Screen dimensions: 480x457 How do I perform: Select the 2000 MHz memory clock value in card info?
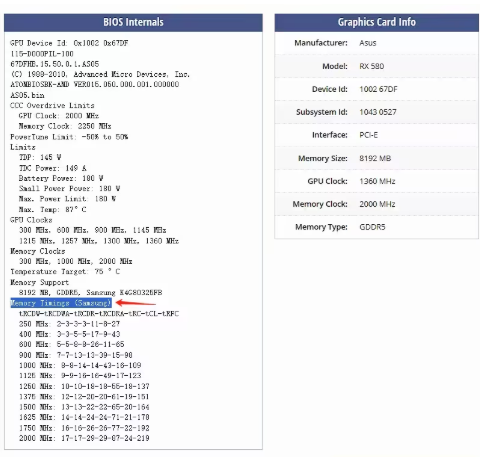[377, 204]
